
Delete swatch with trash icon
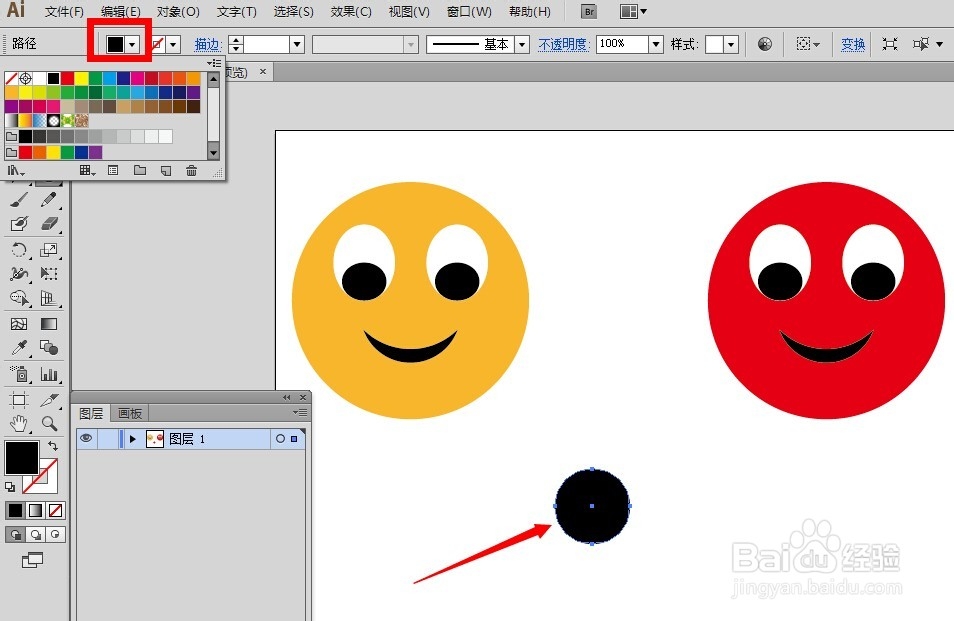(191, 171)
